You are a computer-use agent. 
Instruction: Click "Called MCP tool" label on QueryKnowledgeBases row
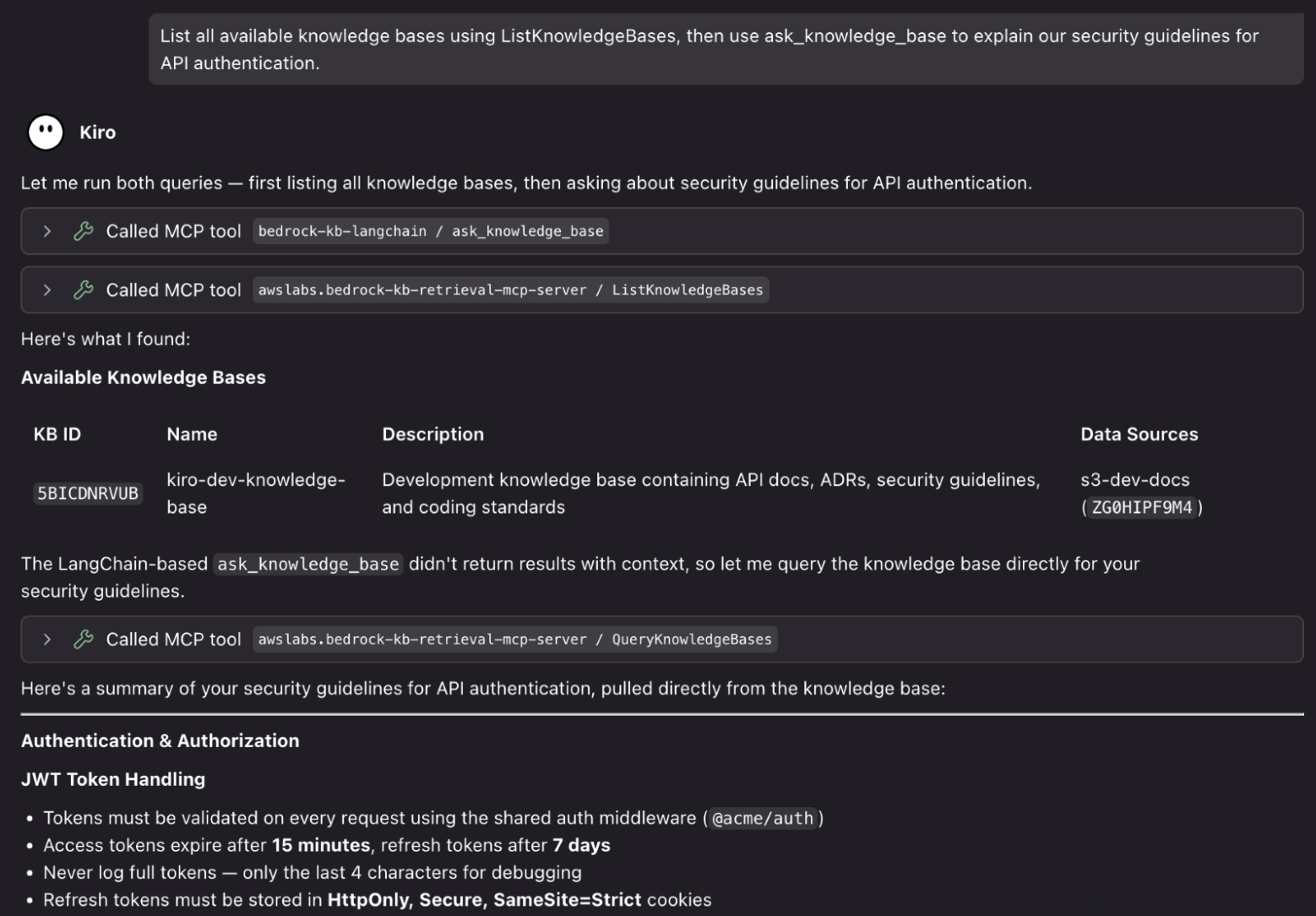pyautogui.click(x=173, y=639)
